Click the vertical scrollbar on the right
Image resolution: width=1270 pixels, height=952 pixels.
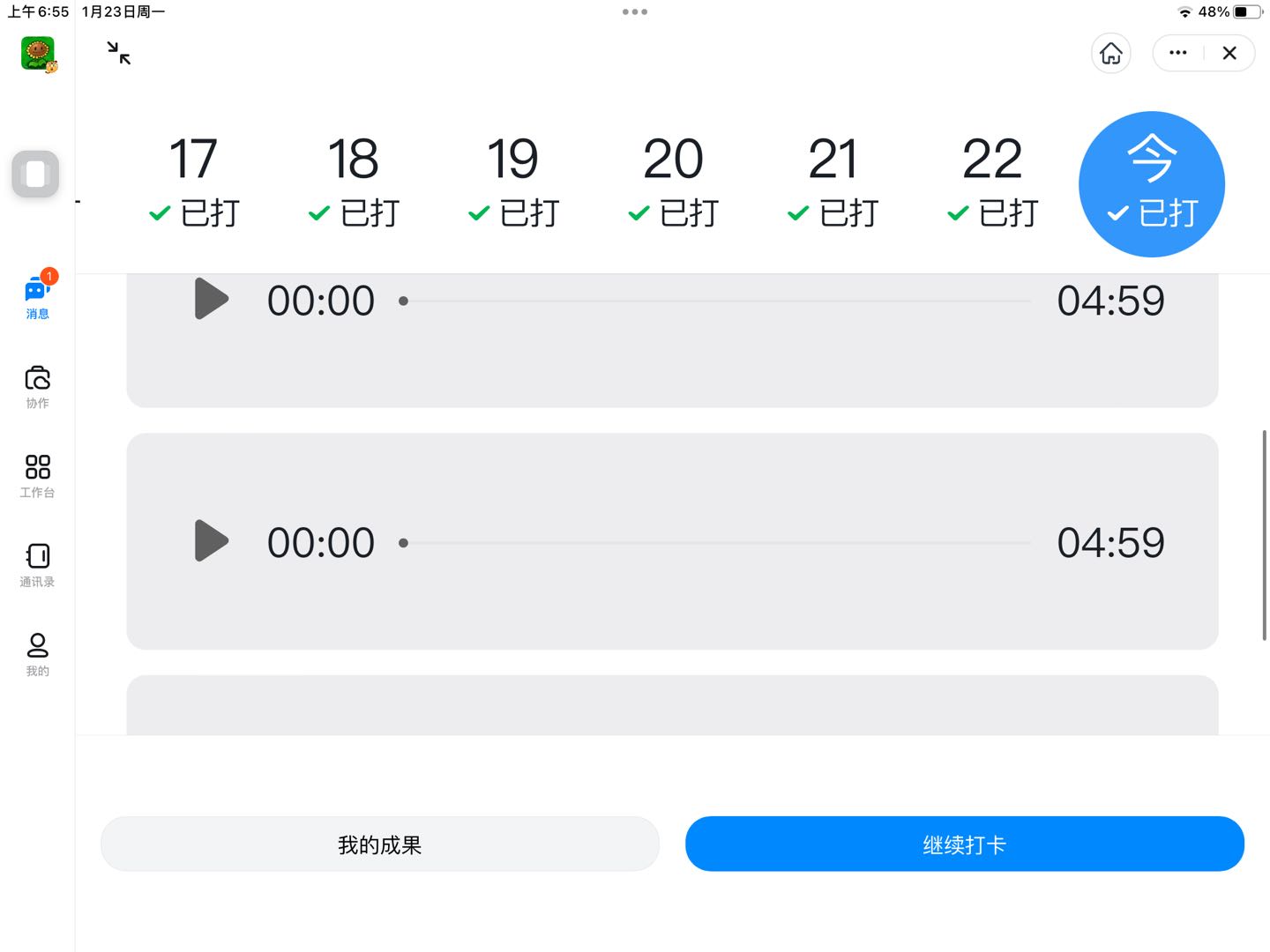pos(1265,535)
